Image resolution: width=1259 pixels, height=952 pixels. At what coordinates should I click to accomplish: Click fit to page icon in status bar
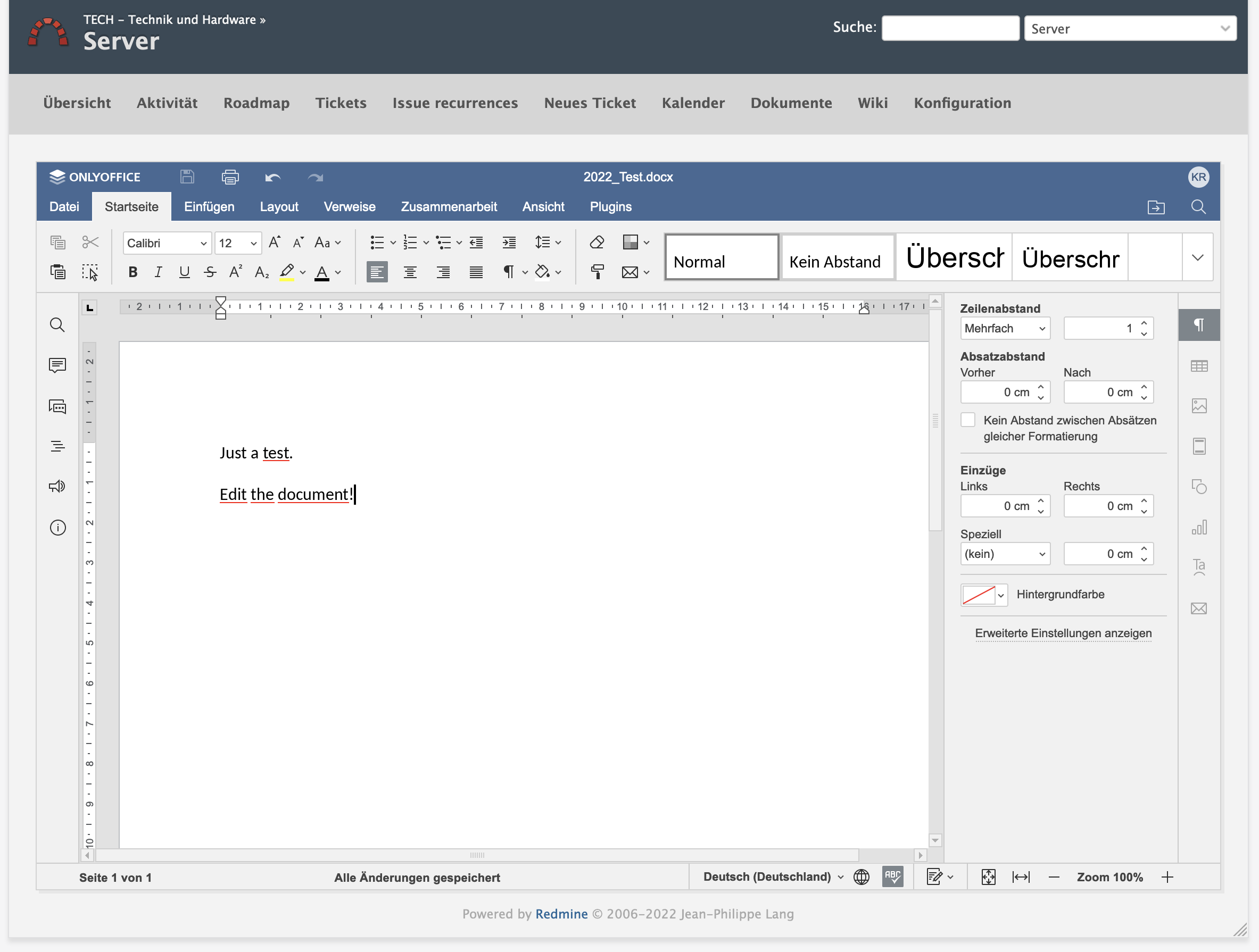coord(989,877)
